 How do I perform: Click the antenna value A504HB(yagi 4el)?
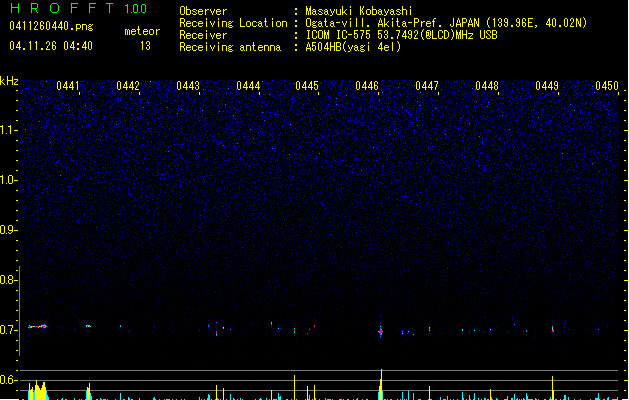pyautogui.click(x=353, y=47)
